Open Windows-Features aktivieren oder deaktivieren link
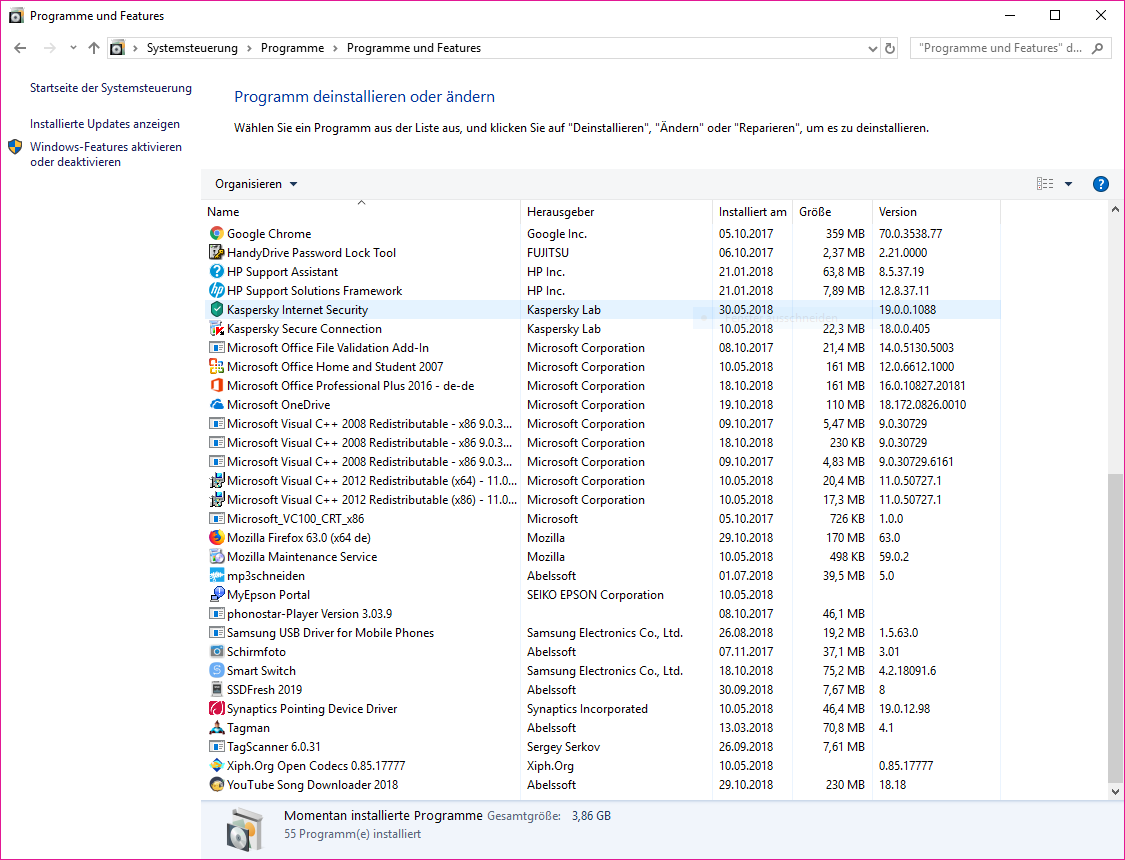 [x=105, y=154]
